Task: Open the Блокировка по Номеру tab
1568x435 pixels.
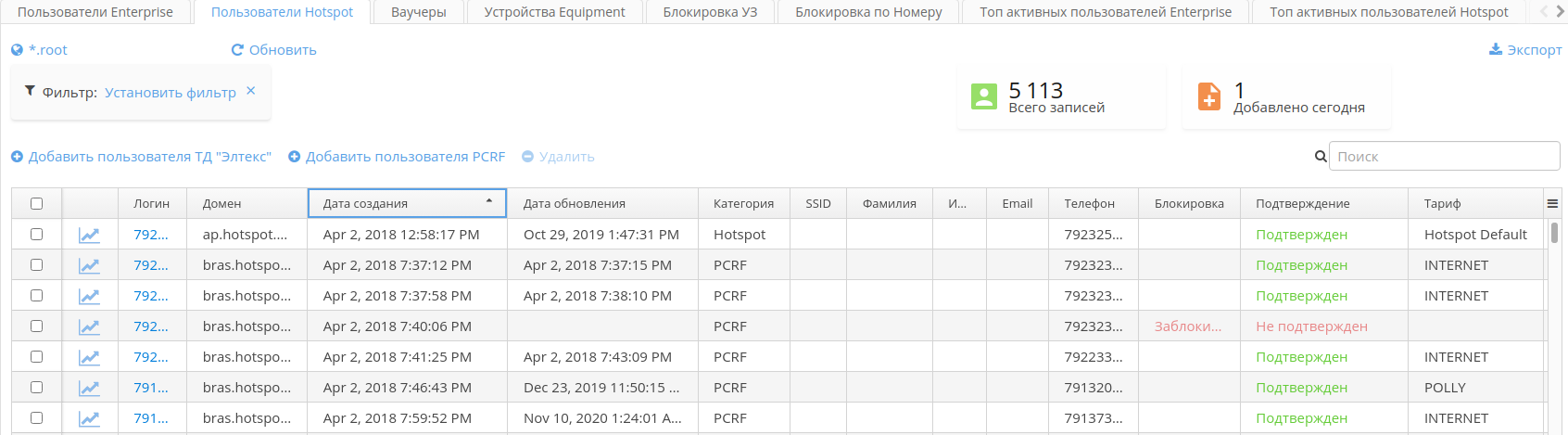Action: coord(868,12)
